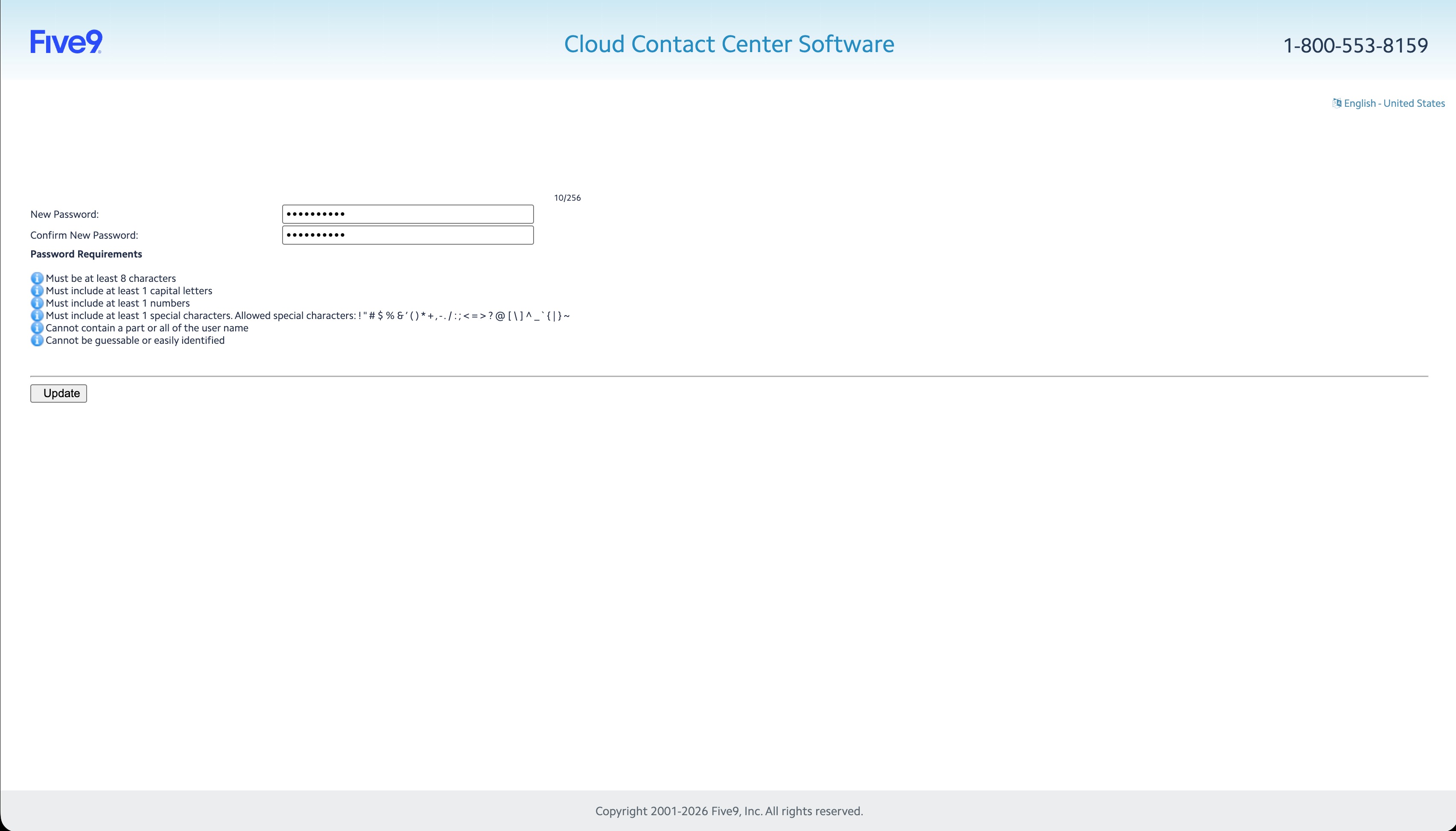
Task: Click info icon beside guessable requirement
Action: 37,341
